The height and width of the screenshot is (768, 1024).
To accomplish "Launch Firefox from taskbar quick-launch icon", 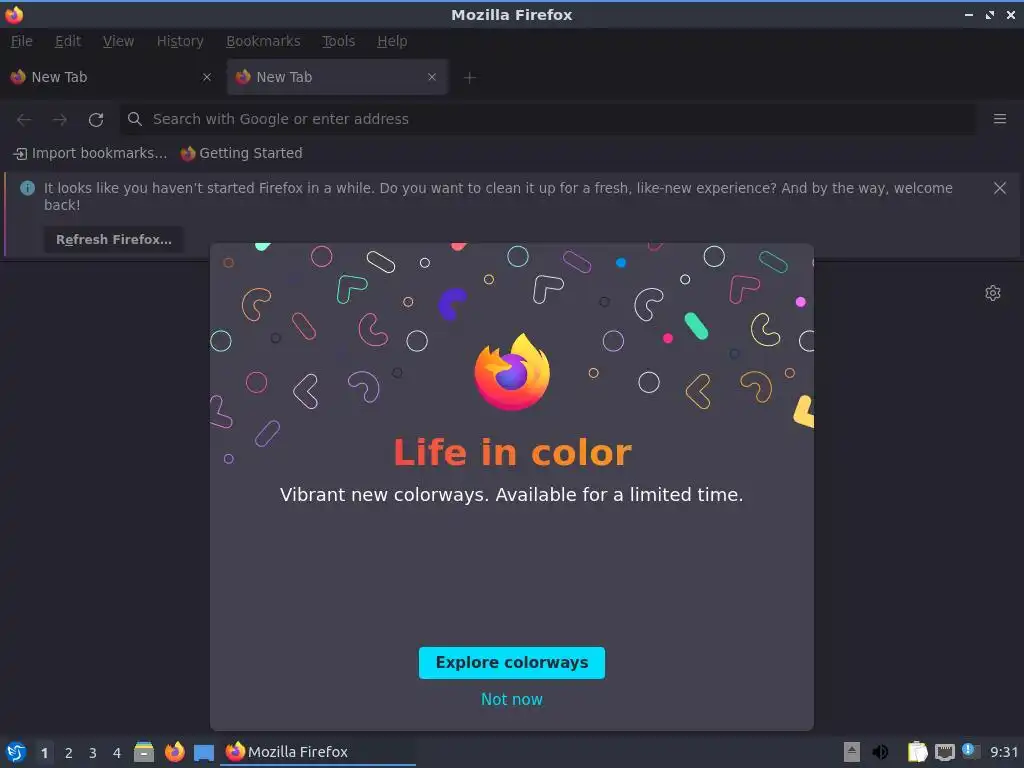I will 174,752.
